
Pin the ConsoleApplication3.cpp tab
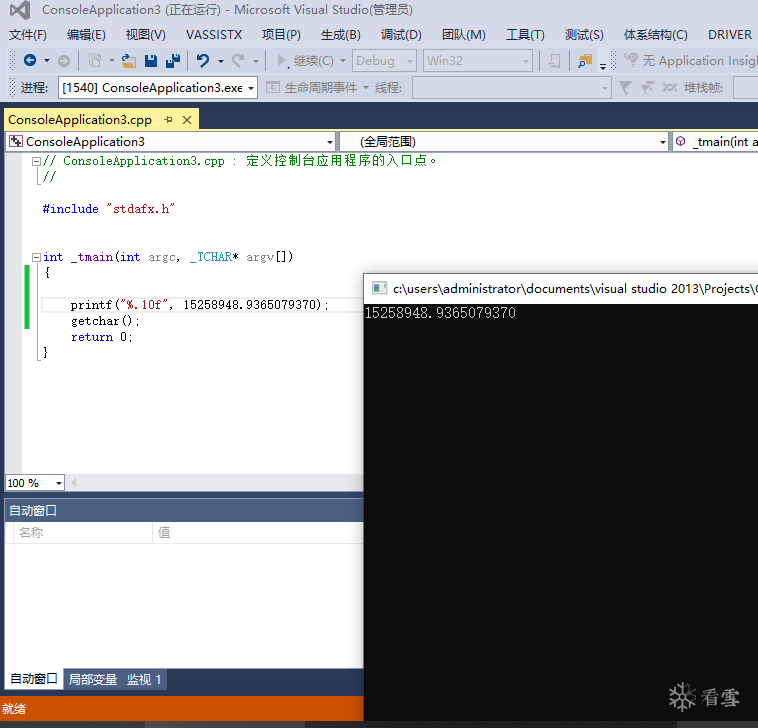[x=168, y=119]
